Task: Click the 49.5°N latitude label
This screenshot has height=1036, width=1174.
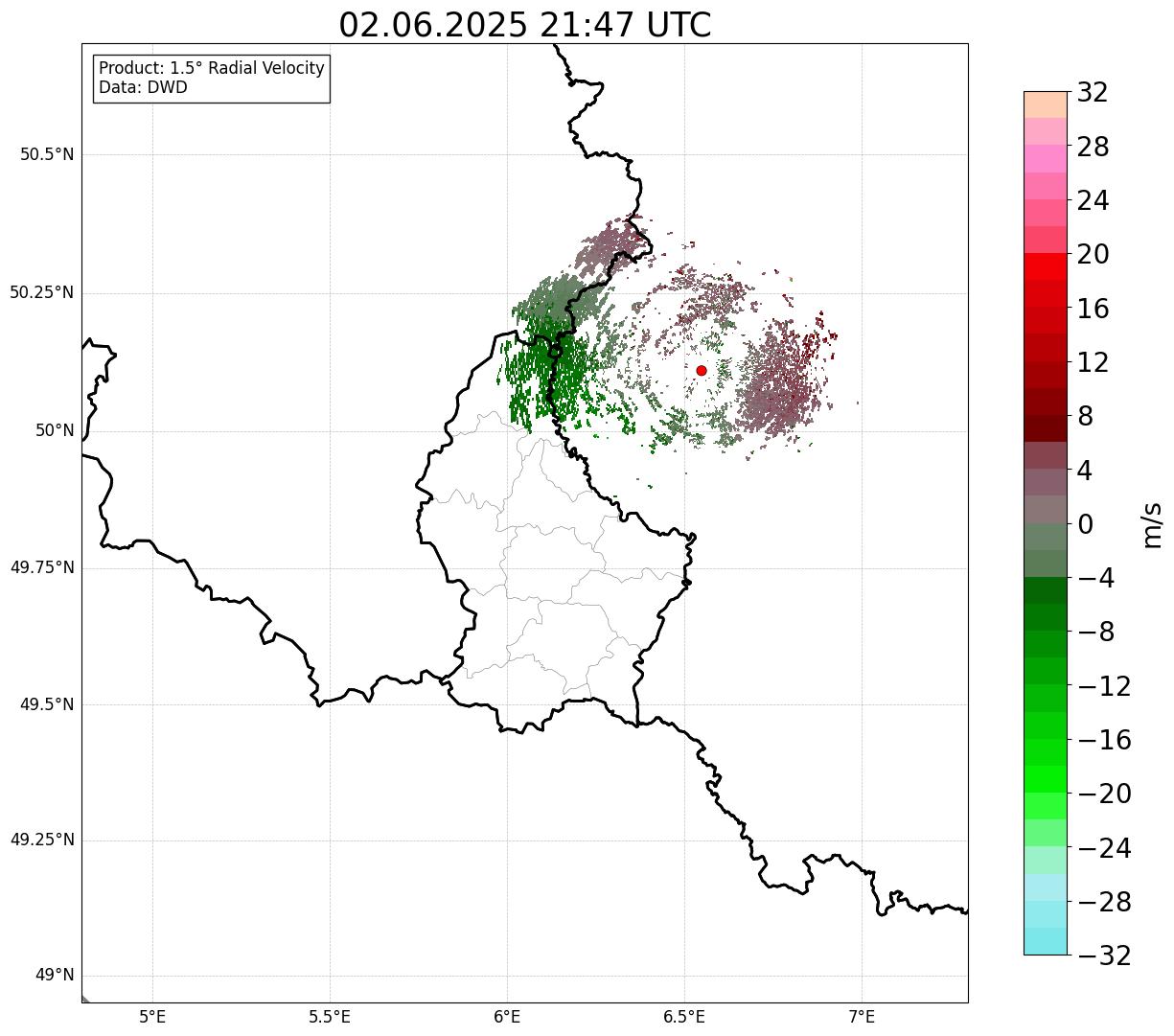Action: pyautogui.click(x=47, y=704)
